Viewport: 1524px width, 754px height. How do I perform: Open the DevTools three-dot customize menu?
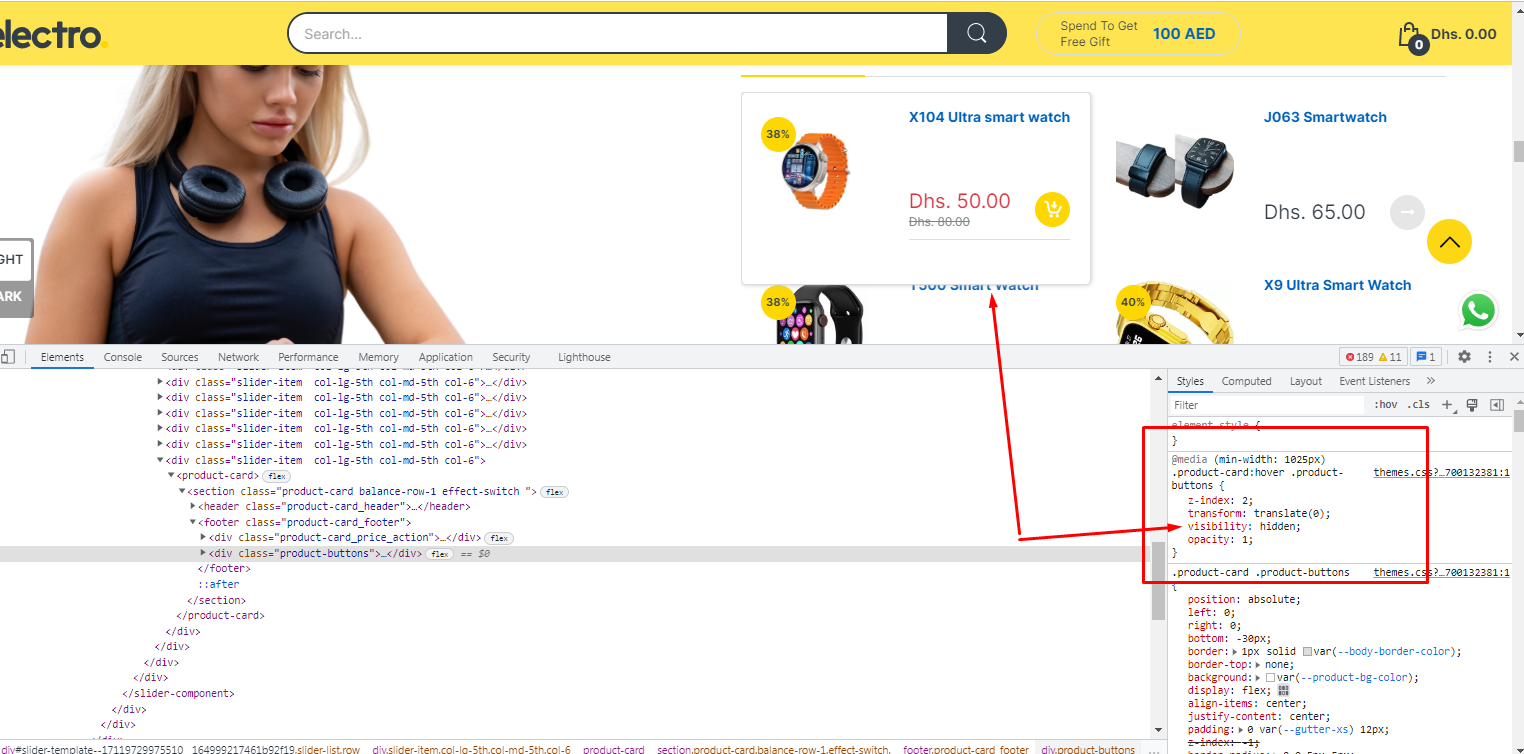pyautogui.click(x=1490, y=357)
